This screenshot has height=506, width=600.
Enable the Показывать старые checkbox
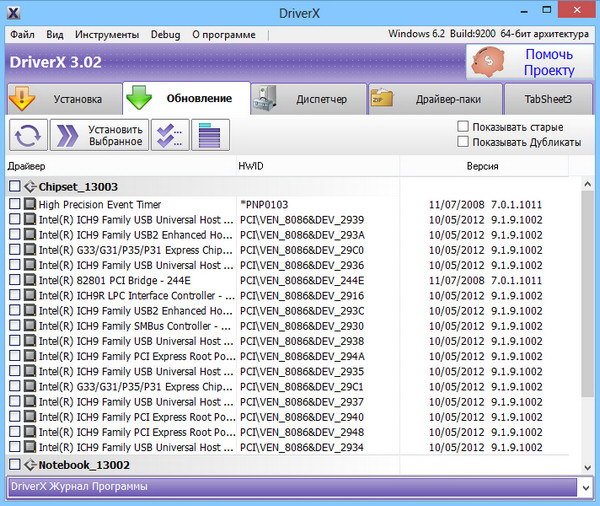click(463, 127)
